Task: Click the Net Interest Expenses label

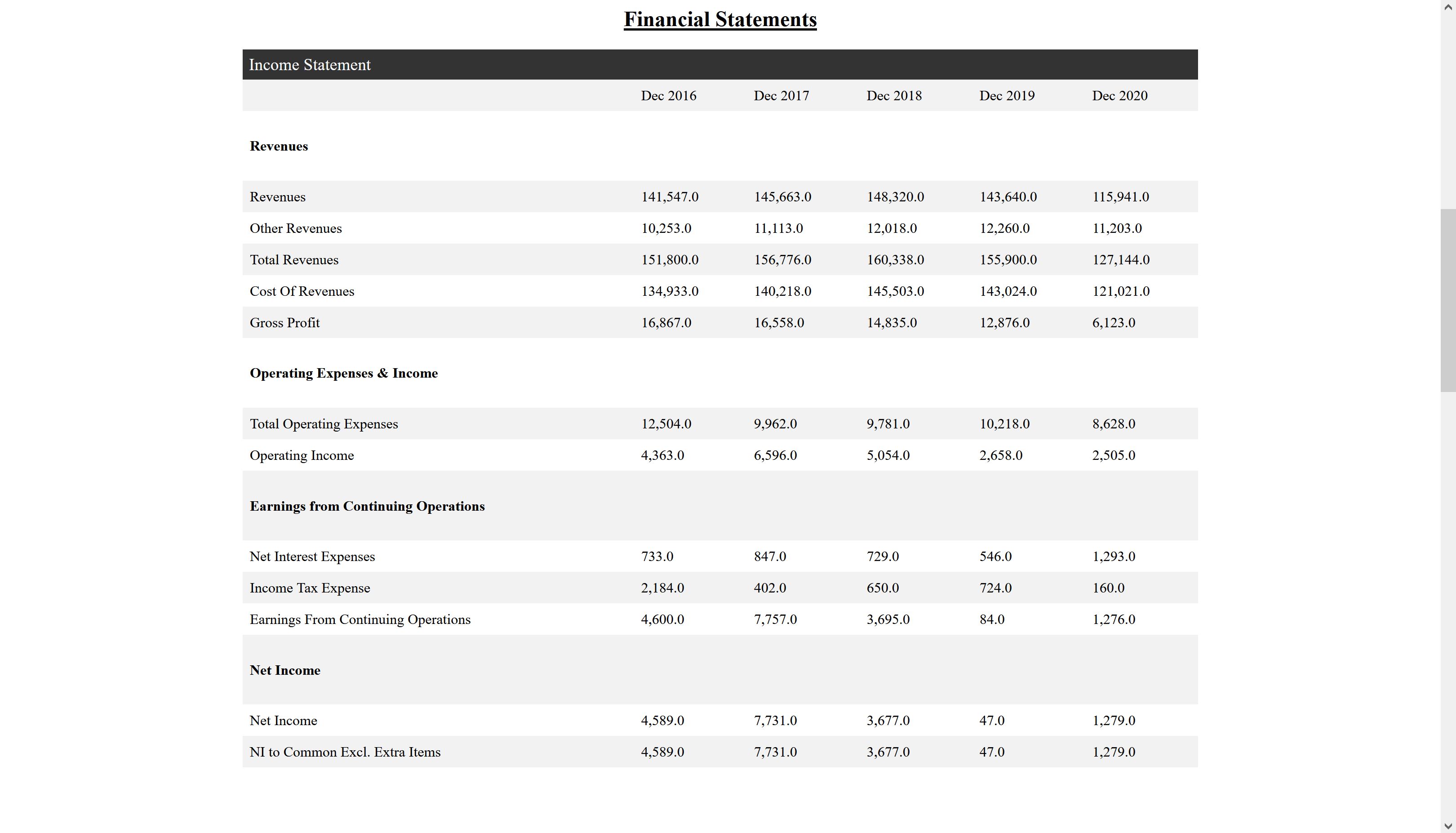Action: point(312,557)
